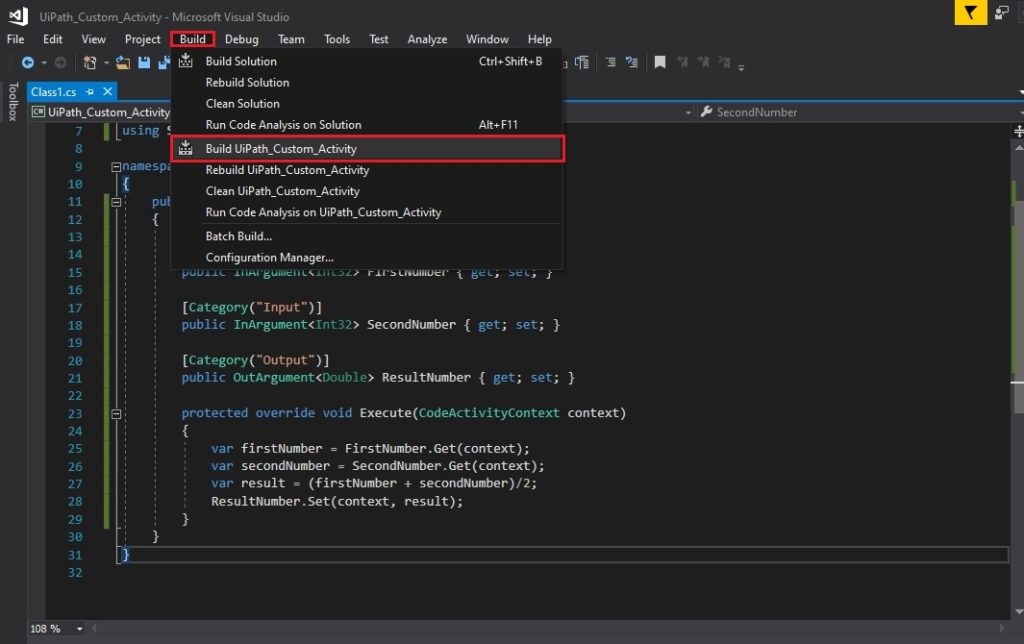This screenshot has width=1024, height=644.
Task: Click the feedback icon beside notification flag
Action: pyautogui.click(x=1001, y=12)
